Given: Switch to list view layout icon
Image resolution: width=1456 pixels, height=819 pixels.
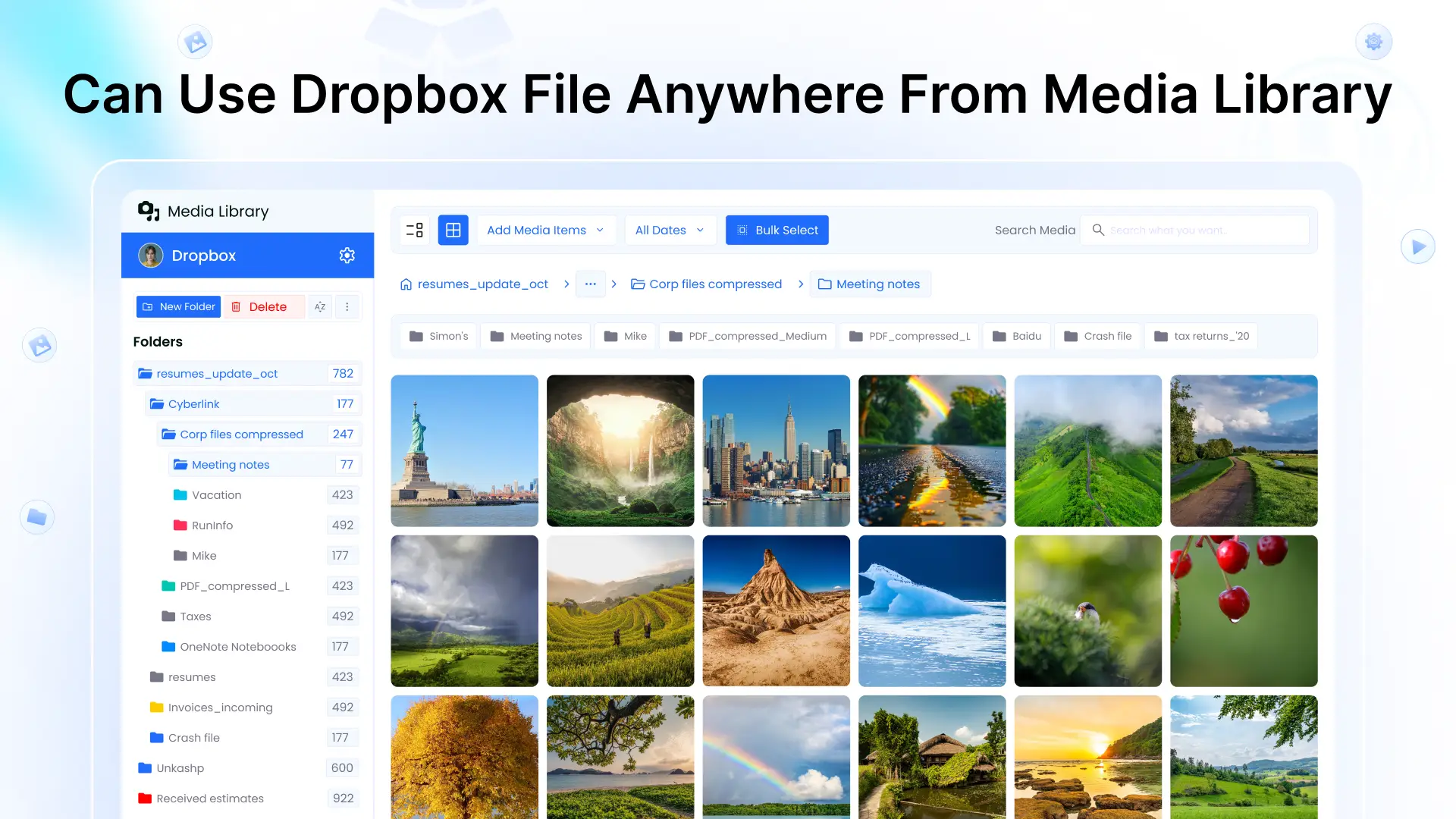Looking at the screenshot, I should click(415, 230).
